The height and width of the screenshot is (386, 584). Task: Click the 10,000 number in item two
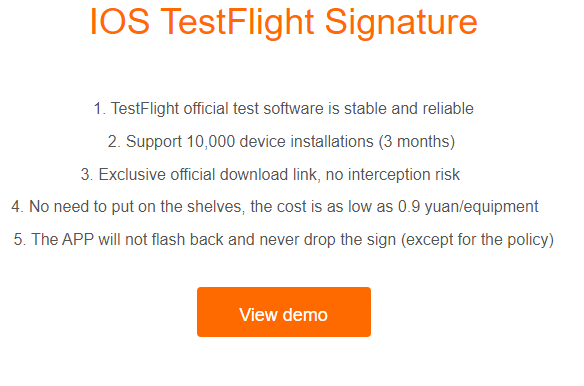[211, 142]
